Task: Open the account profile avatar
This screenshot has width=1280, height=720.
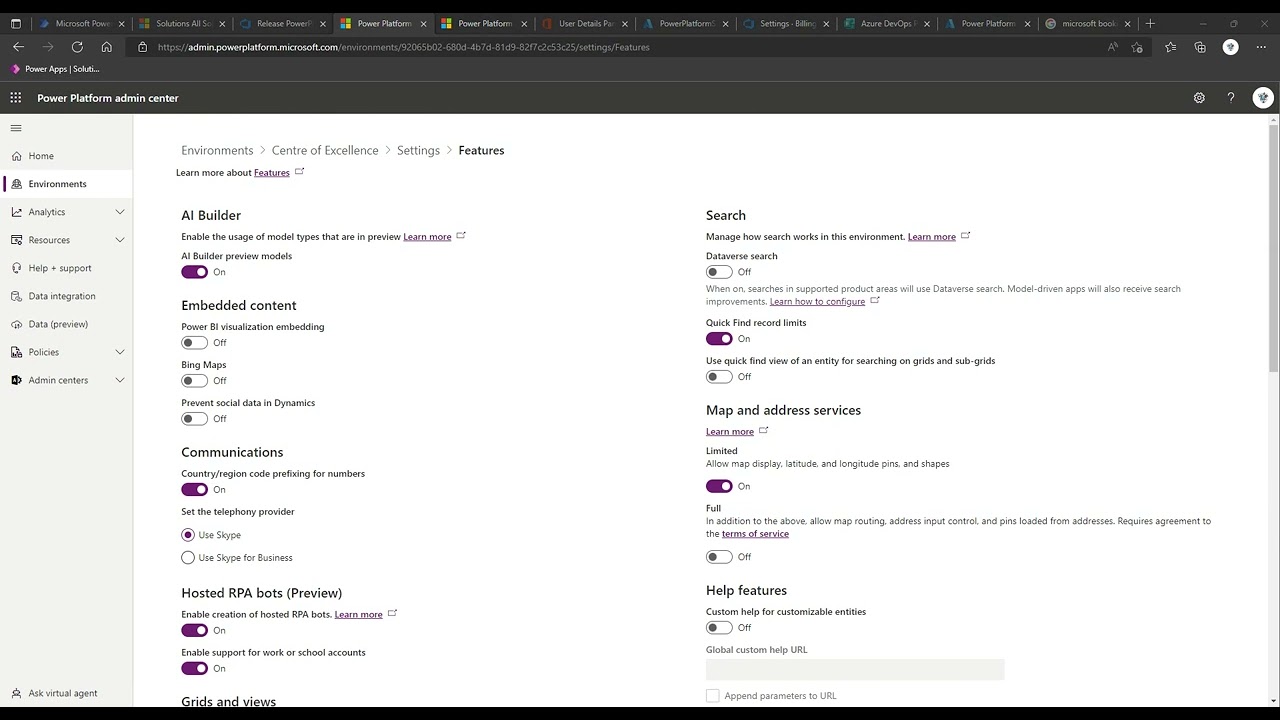Action: [x=1263, y=98]
